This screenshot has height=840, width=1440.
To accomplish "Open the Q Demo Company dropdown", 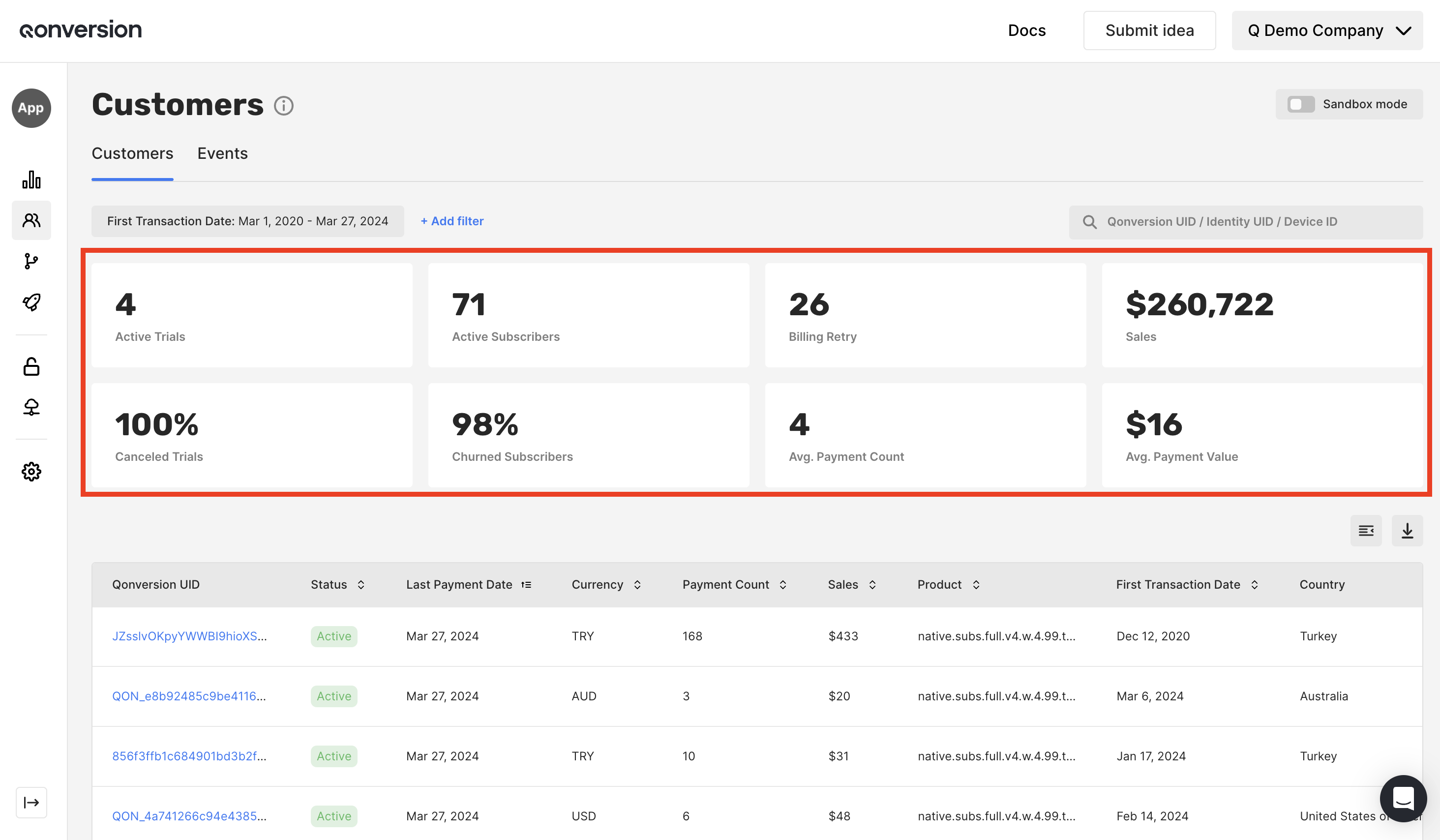I will [1327, 30].
